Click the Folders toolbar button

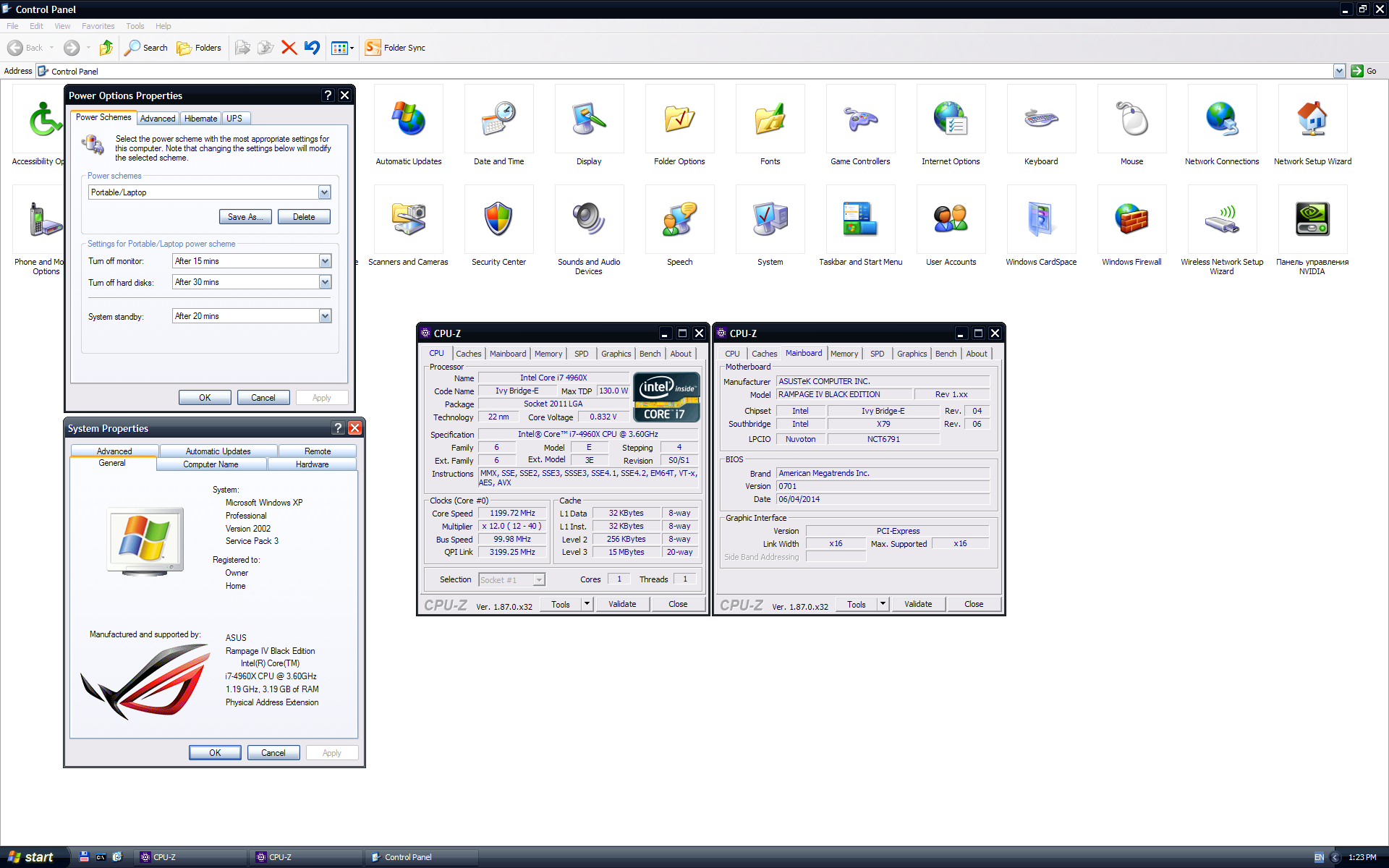[x=199, y=48]
